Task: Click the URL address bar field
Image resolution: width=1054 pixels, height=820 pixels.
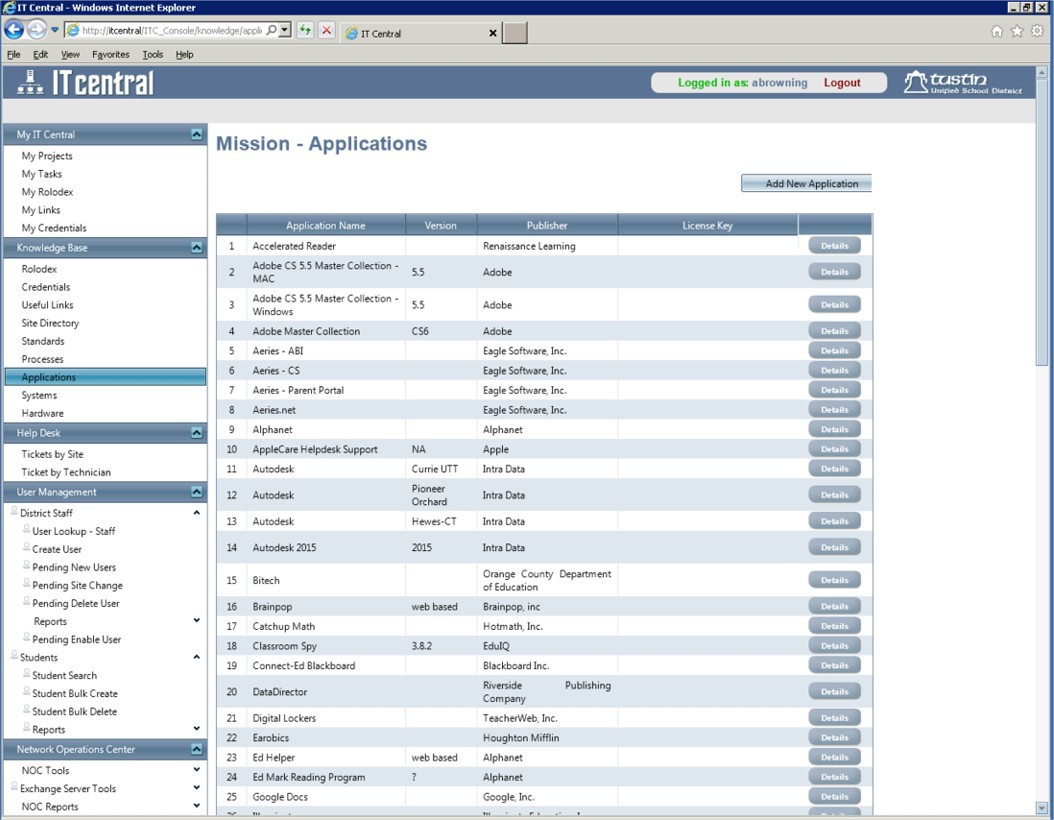Action: tap(171, 30)
